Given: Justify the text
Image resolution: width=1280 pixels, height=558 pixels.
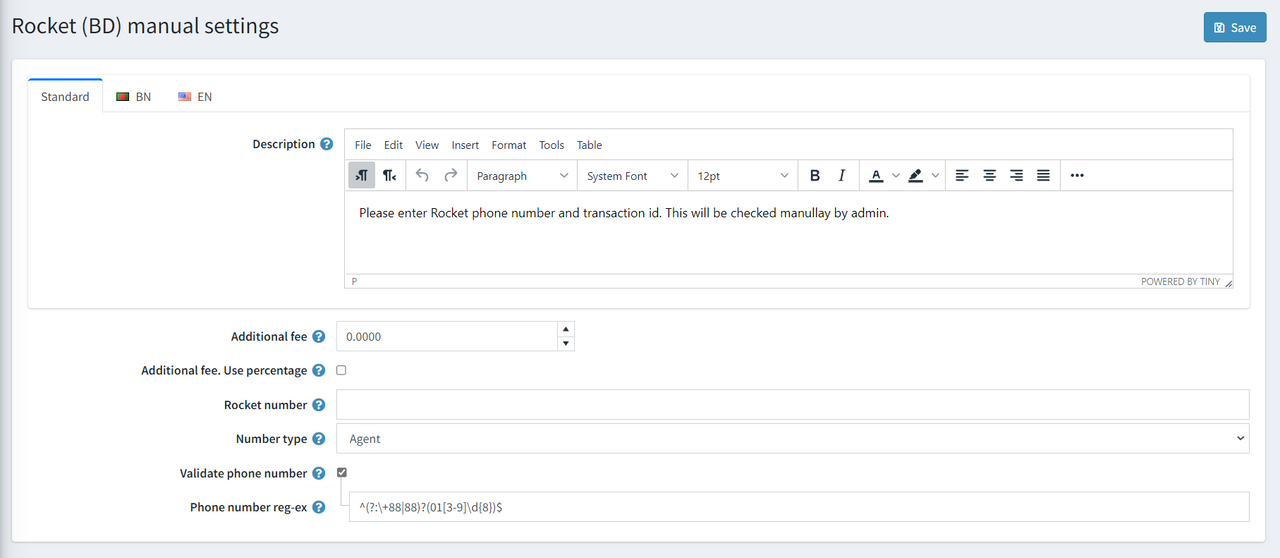Looking at the screenshot, I should (x=1043, y=175).
